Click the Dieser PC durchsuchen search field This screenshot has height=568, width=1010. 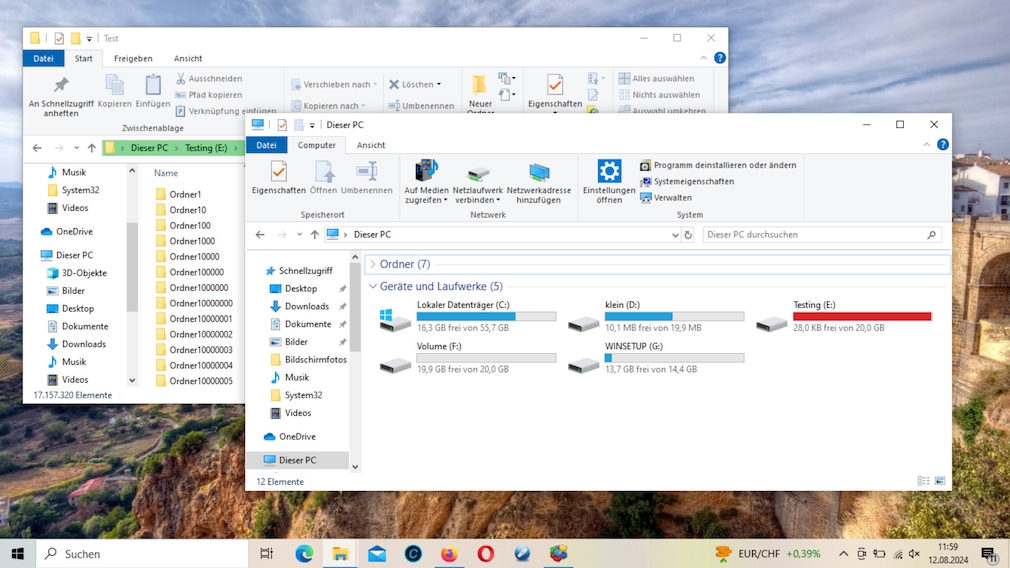click(815, 235)
